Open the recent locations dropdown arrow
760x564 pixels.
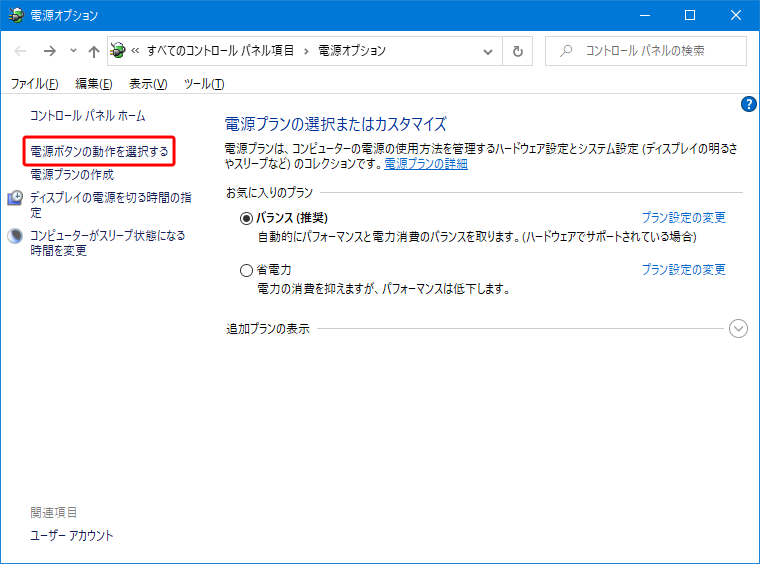click(73, 51)
